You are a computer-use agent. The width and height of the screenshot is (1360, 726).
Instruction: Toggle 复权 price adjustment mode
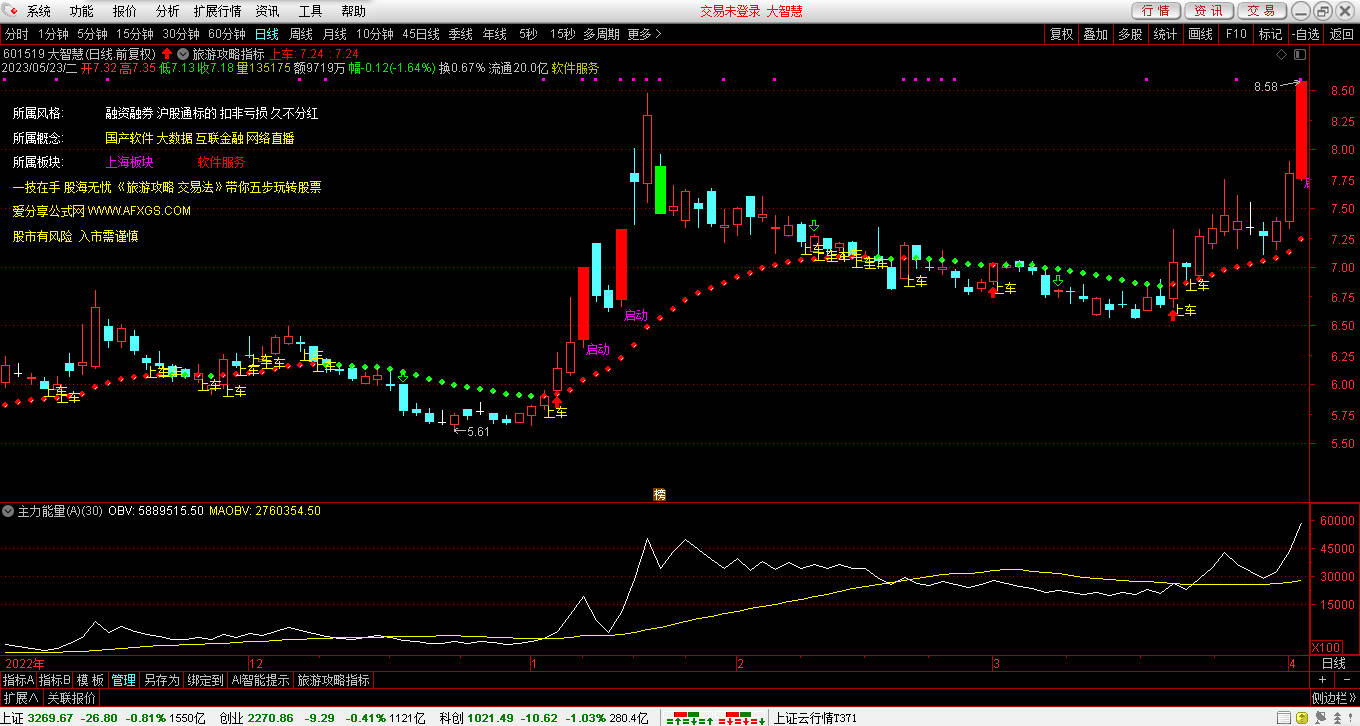tap(1061, 34)
